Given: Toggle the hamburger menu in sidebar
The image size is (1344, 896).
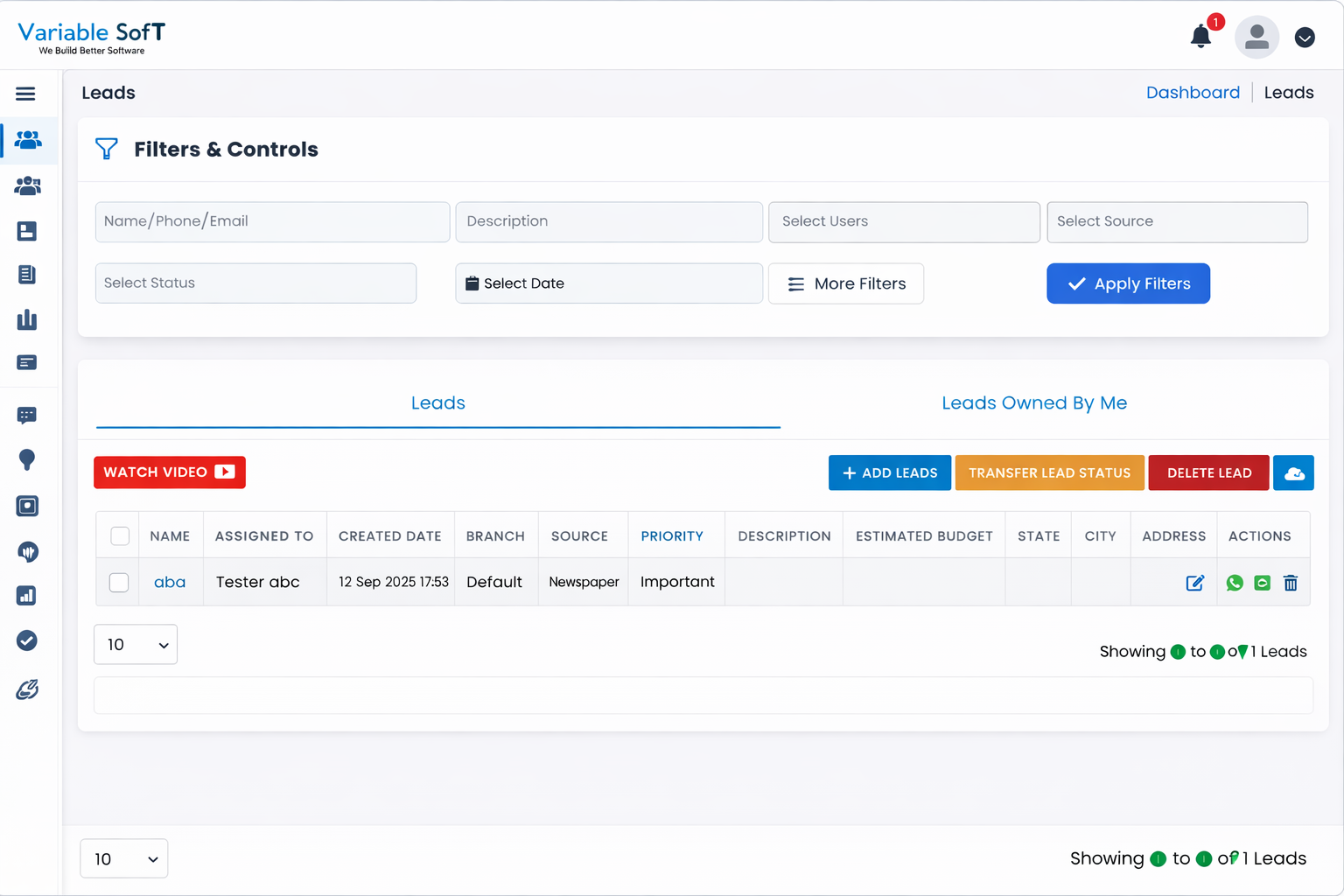Looking at the screenshot, I should [26, 94].
